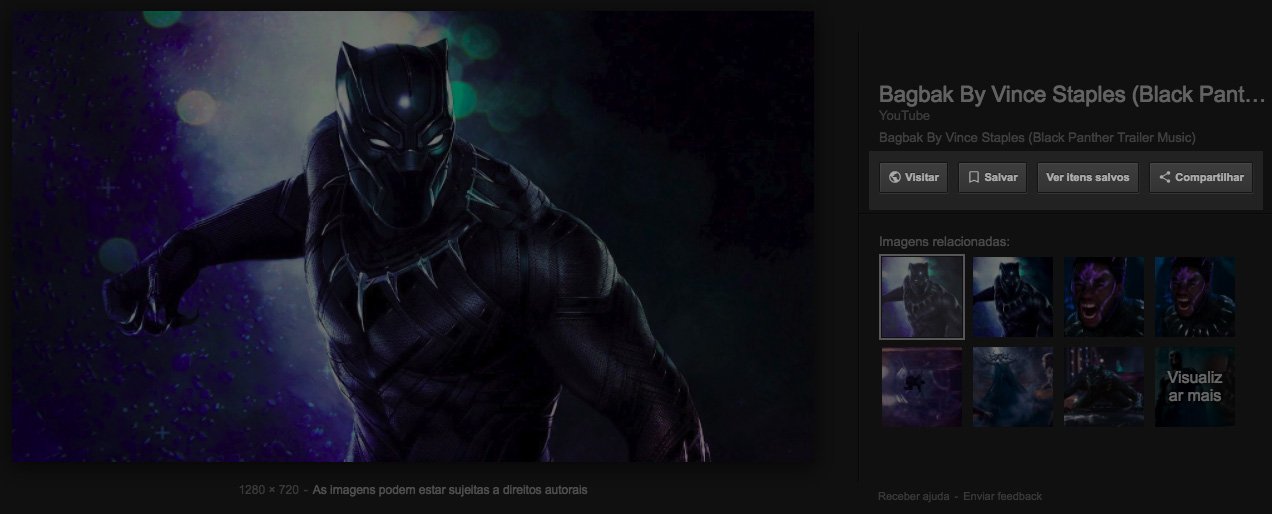Select the horned-helmet figure thumbnail

[x=1012, y=387]
